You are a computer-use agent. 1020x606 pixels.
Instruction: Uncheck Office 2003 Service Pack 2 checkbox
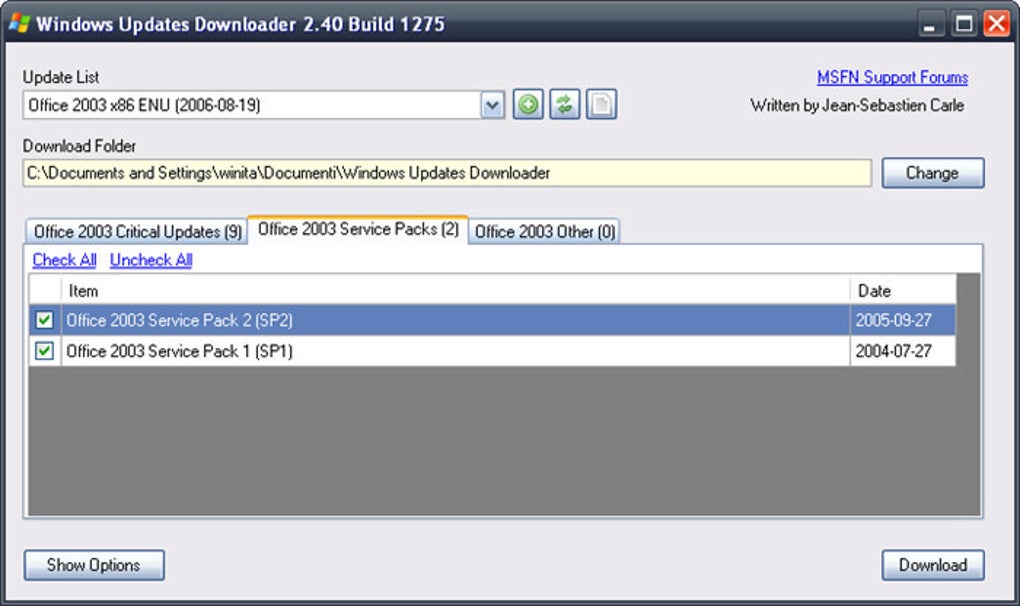44,320
